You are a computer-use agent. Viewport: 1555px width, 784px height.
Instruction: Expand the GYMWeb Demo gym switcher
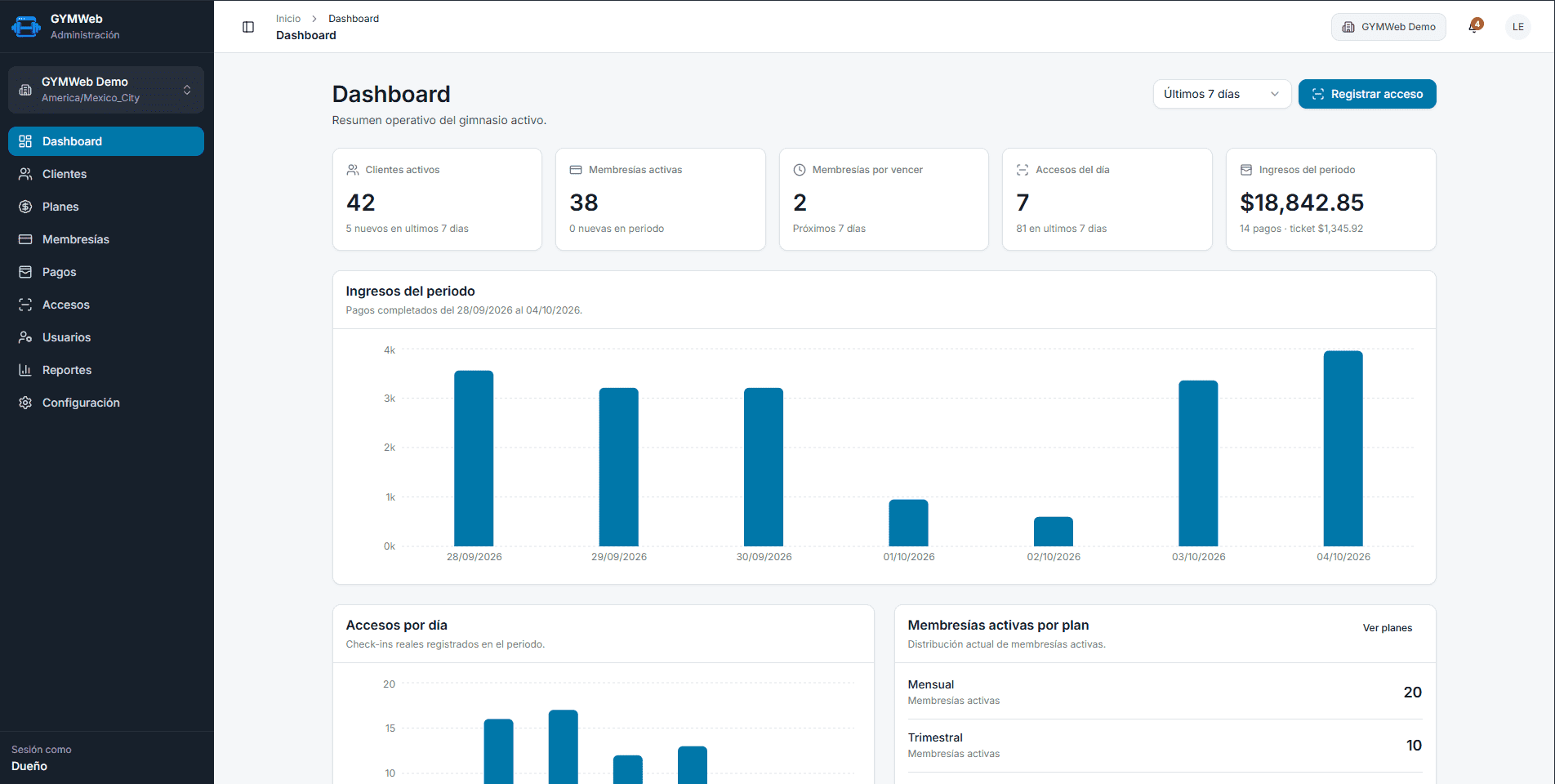pos(106,90)
